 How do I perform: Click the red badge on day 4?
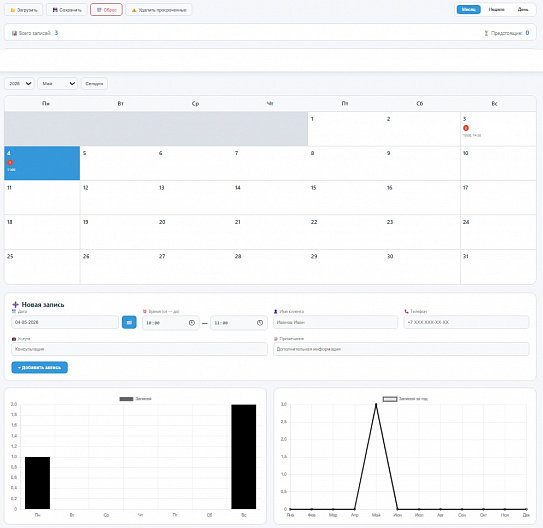coord(10,162)
